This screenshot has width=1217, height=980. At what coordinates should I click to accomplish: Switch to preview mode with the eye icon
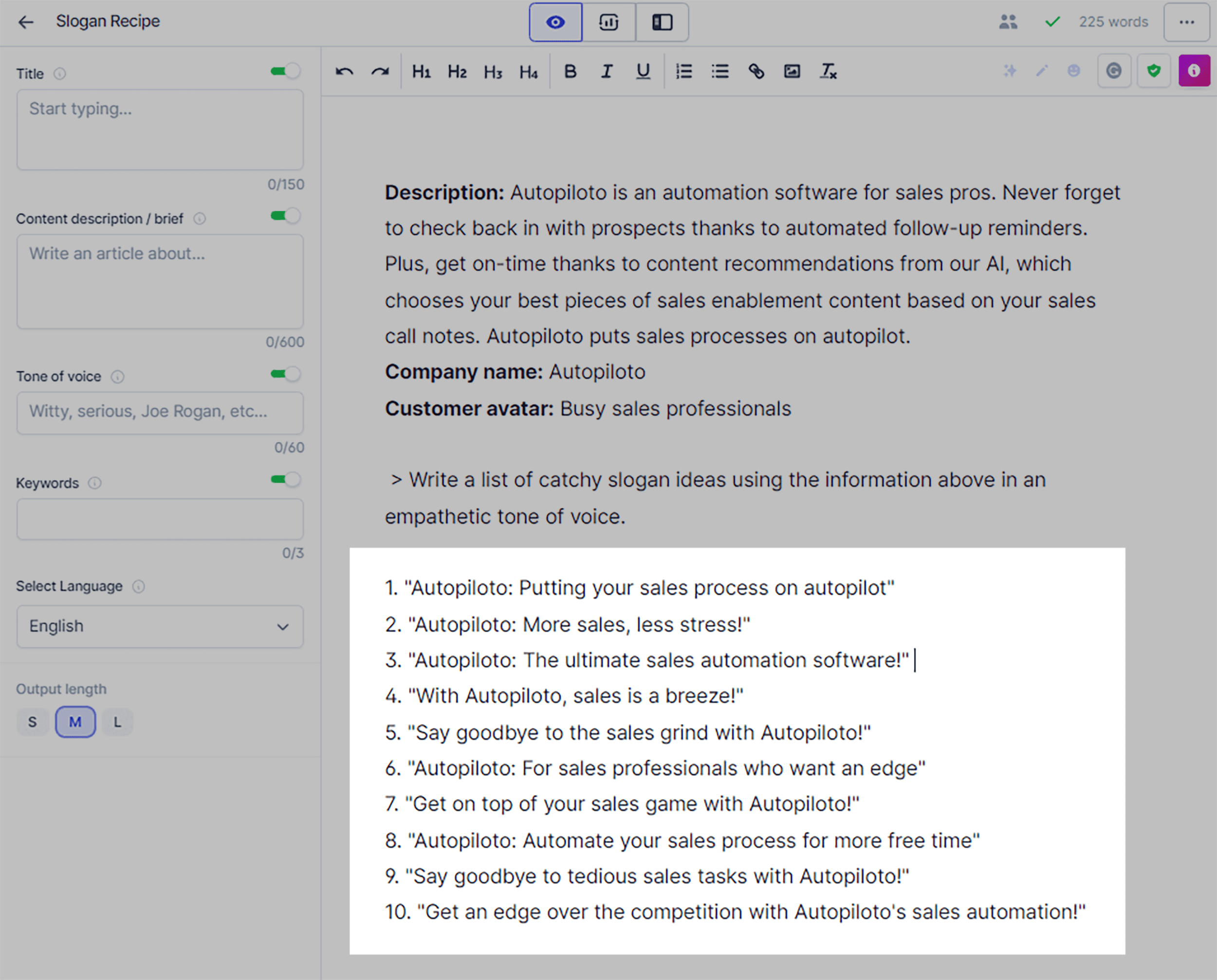[555, 22]
